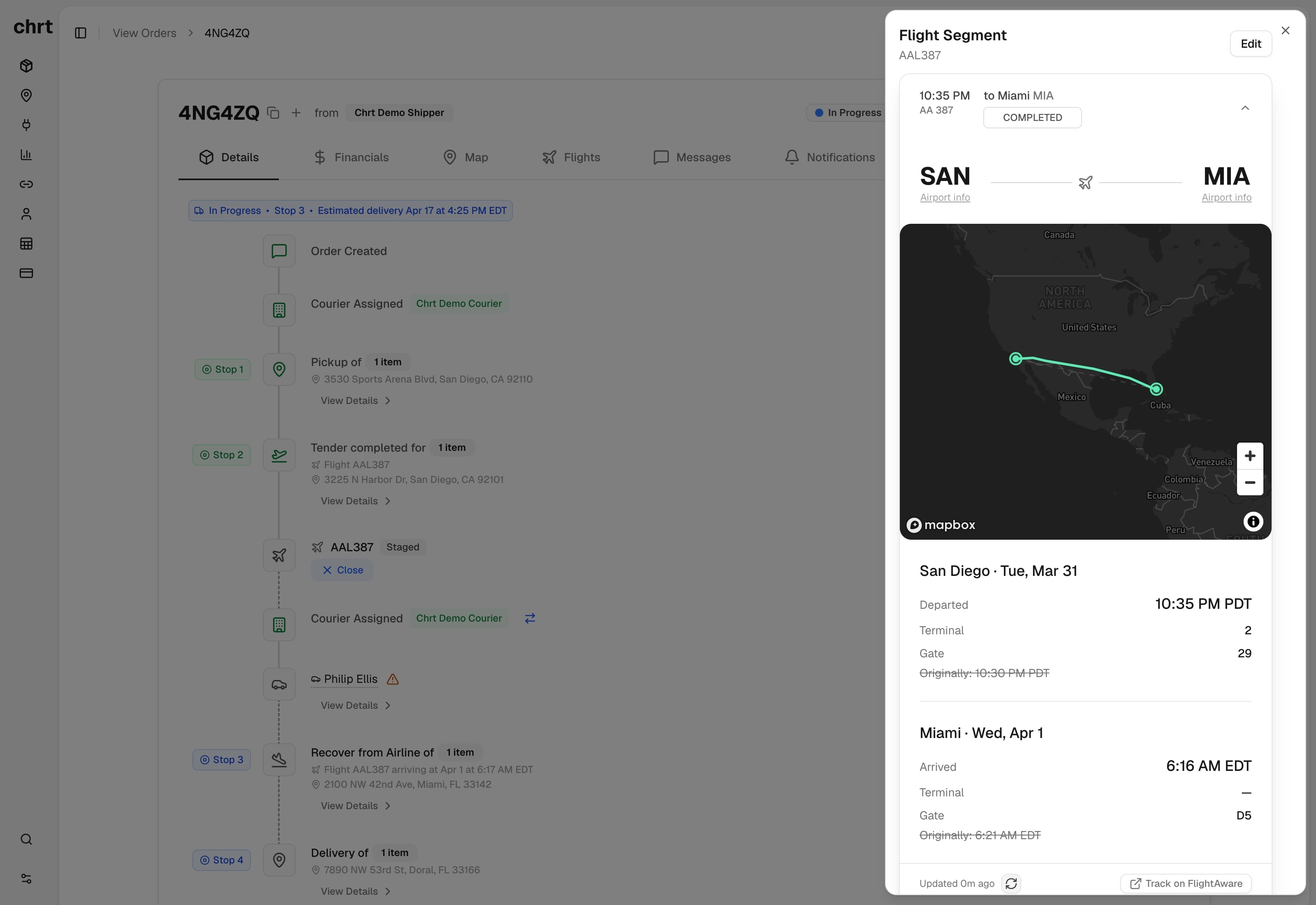Click Track on FlightAware button
Screen dimensions: 1316x905
click(x=1186, y=883)
